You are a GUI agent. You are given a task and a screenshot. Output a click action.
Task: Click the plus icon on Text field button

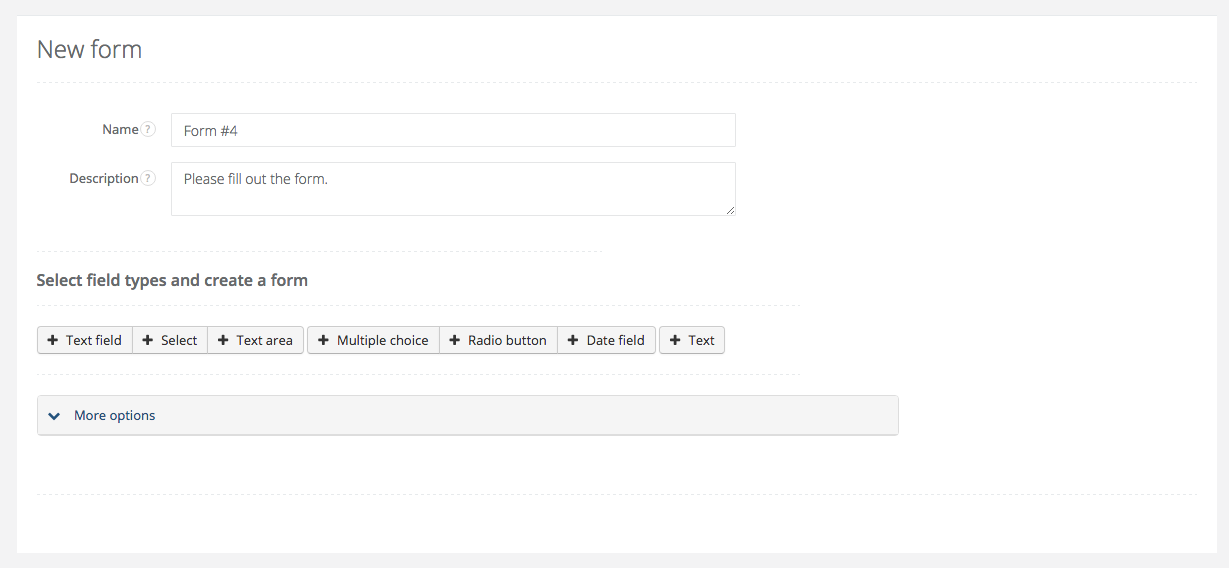pos(53,340)
